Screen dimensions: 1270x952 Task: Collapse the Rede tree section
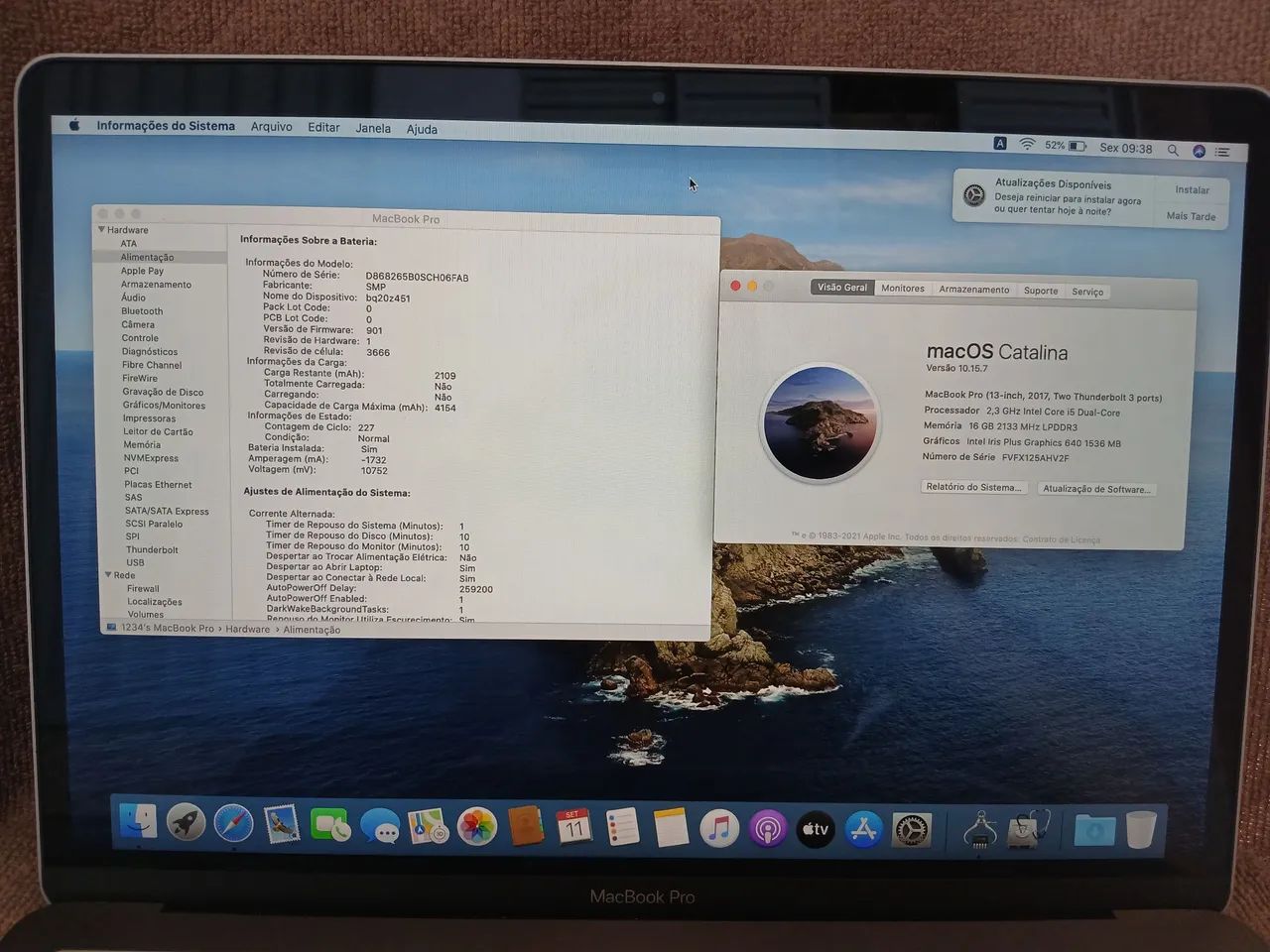pyautogui.click(x=108, y=575)
